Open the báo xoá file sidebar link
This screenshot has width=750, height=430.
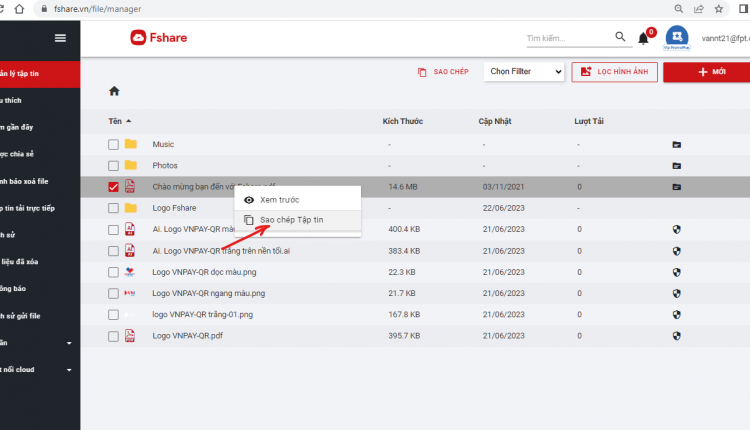click(x=40, y=181)
